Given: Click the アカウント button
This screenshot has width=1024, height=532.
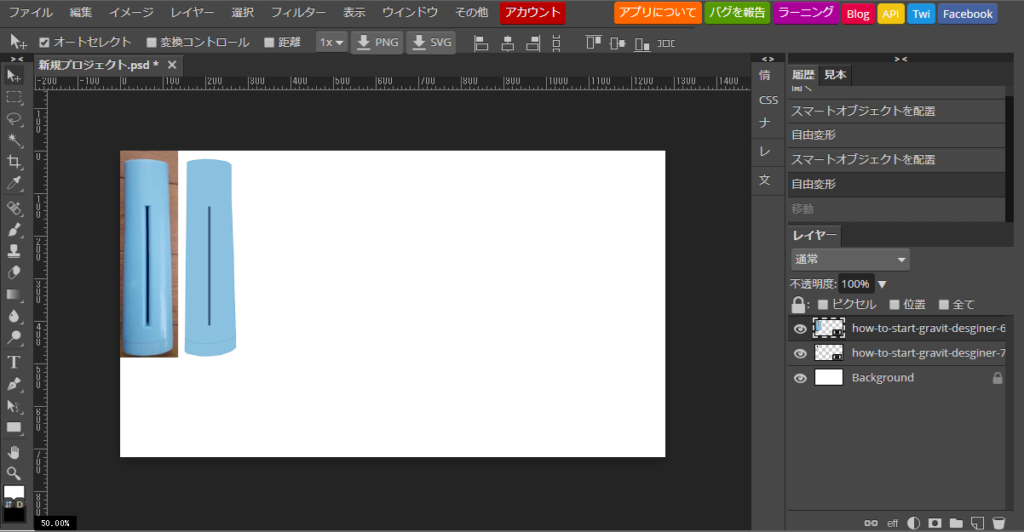Looking at the screenshot, I should click(x=533, y=12).
